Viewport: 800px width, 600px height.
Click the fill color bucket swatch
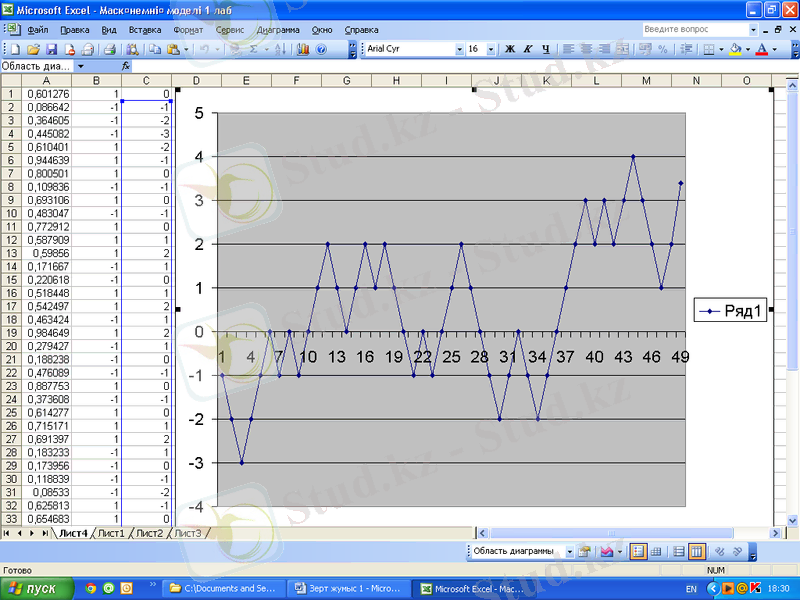click(735, 49)
